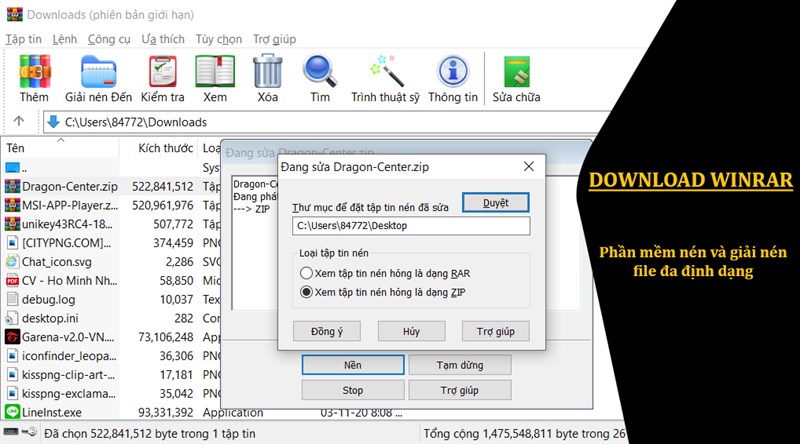Viewport: 800px width, 444px height.
Task: Open the Tùy chọn menu
Action: point(219,39)
